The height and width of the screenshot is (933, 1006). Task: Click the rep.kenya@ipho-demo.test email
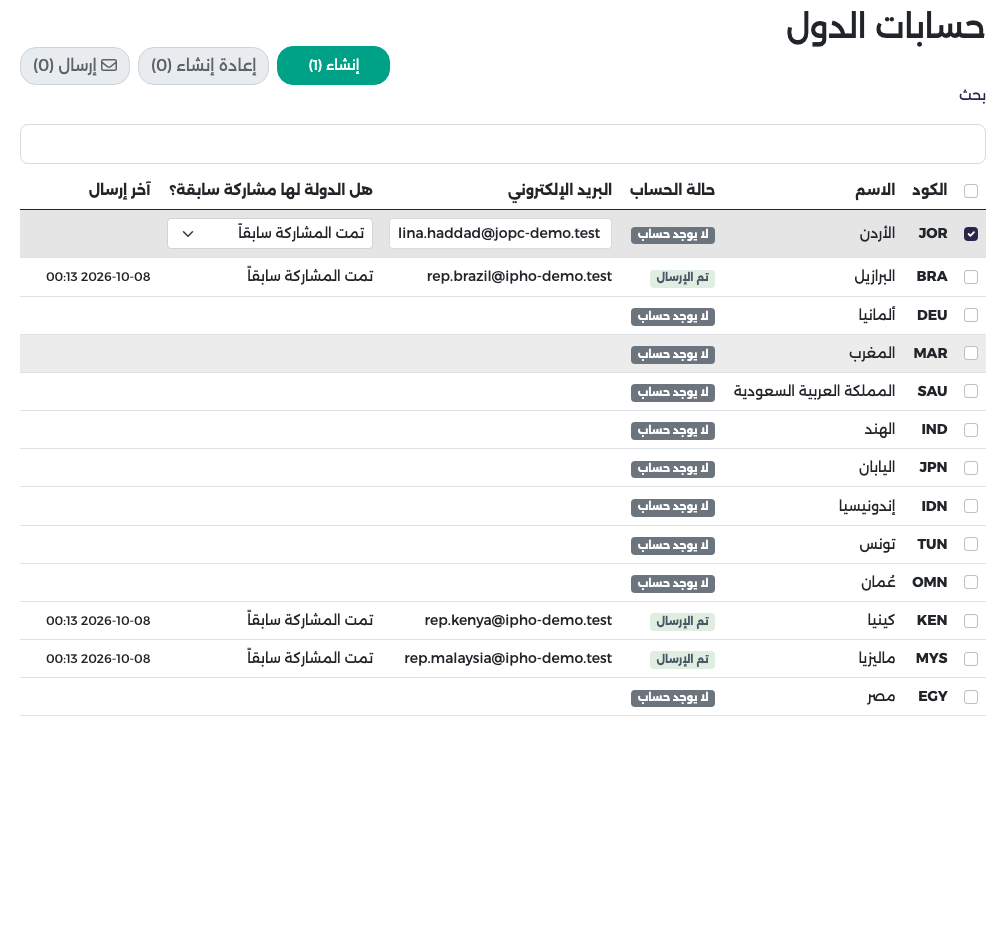(518, 620)
